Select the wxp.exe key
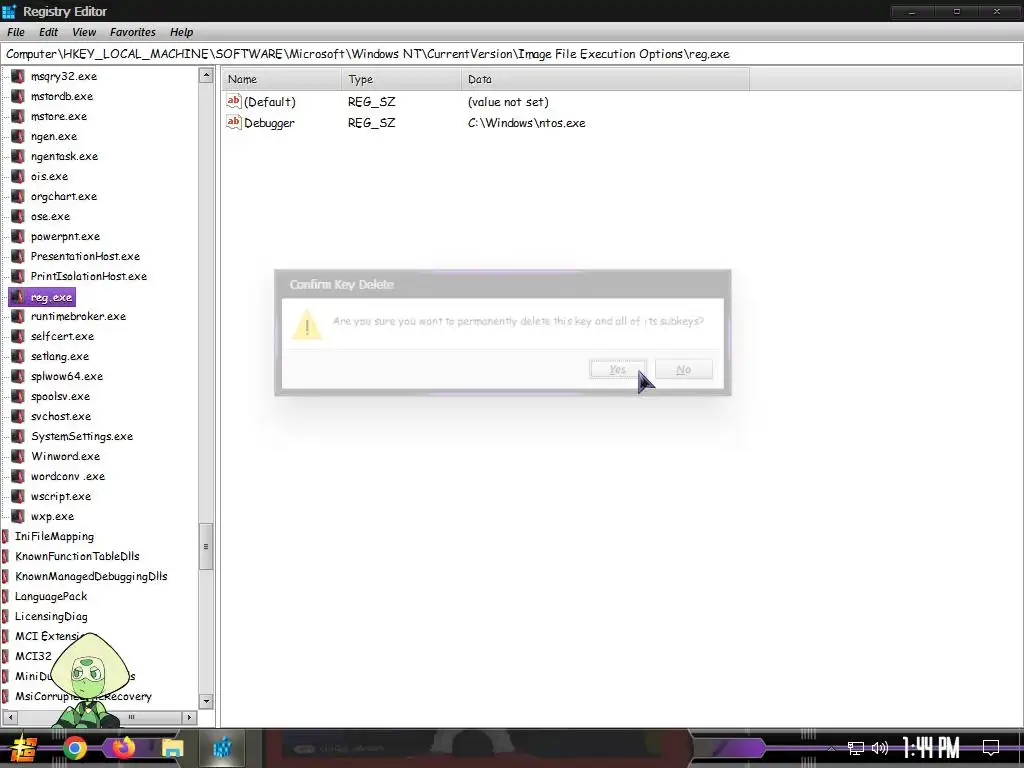The width and height of the screenshot is (1024, 768). [x=52, y=517]
